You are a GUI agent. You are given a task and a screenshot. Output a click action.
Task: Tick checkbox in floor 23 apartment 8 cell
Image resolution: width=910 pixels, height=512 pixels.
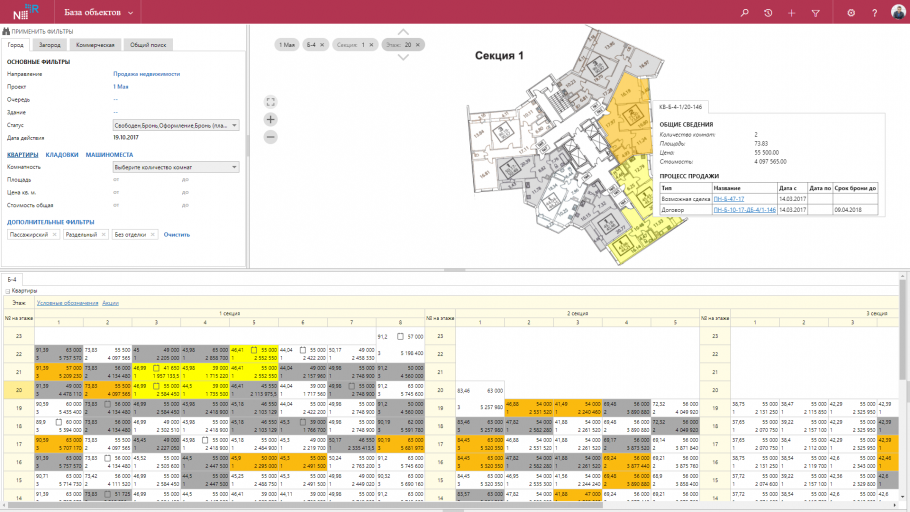[x=399, y=337]
